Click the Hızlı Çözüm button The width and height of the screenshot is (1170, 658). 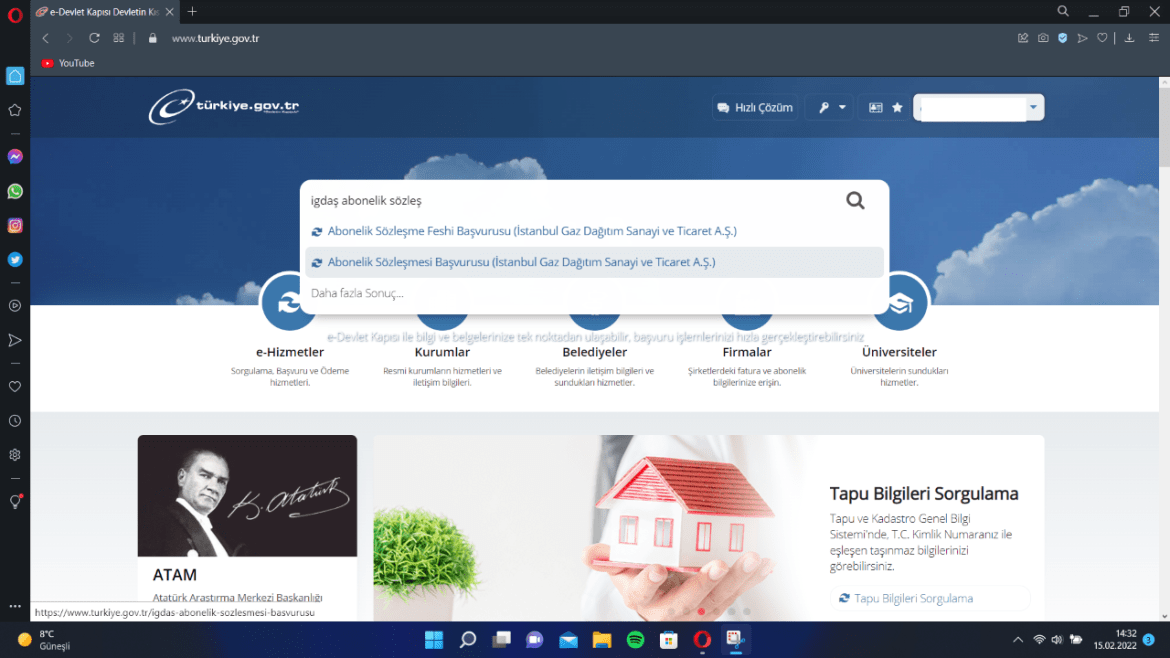[755, 108]
